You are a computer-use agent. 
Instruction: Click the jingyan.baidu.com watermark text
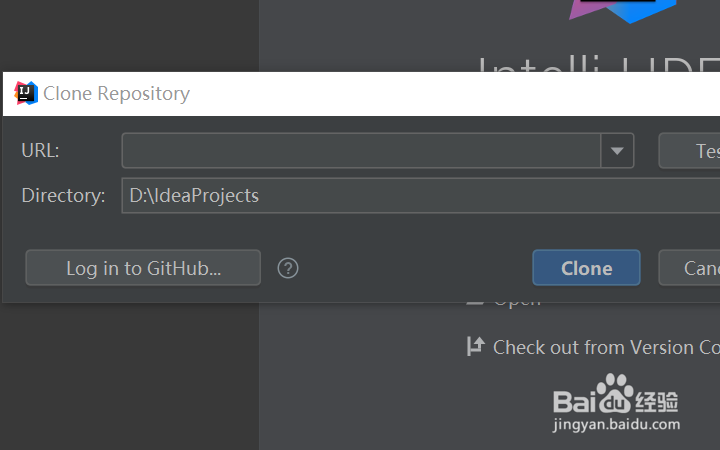tap(616, 424)
